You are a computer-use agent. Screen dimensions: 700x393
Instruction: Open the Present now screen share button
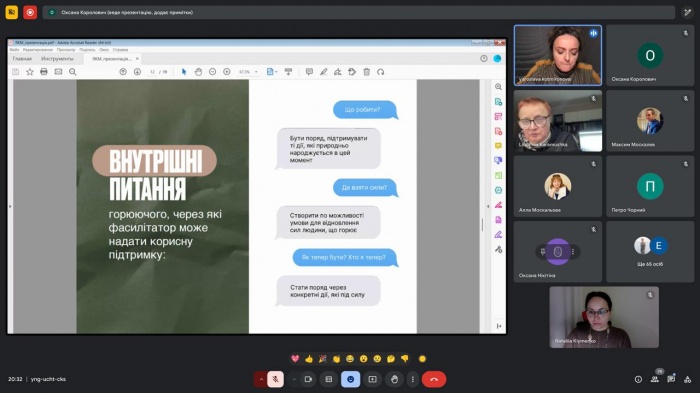tap(372, 379)
